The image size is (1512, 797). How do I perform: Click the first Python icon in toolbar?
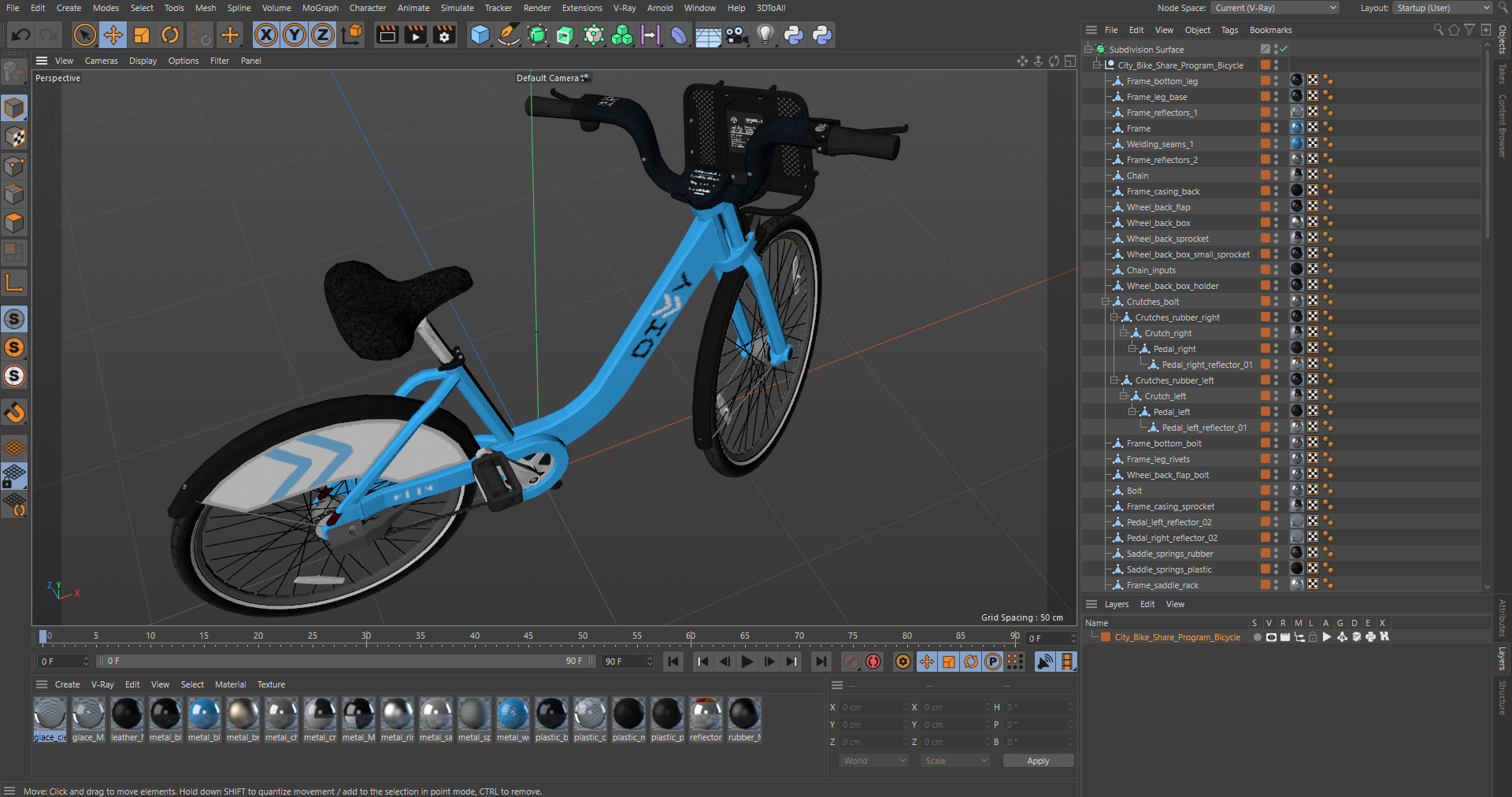pyautogui.click(x=794, y=35)
